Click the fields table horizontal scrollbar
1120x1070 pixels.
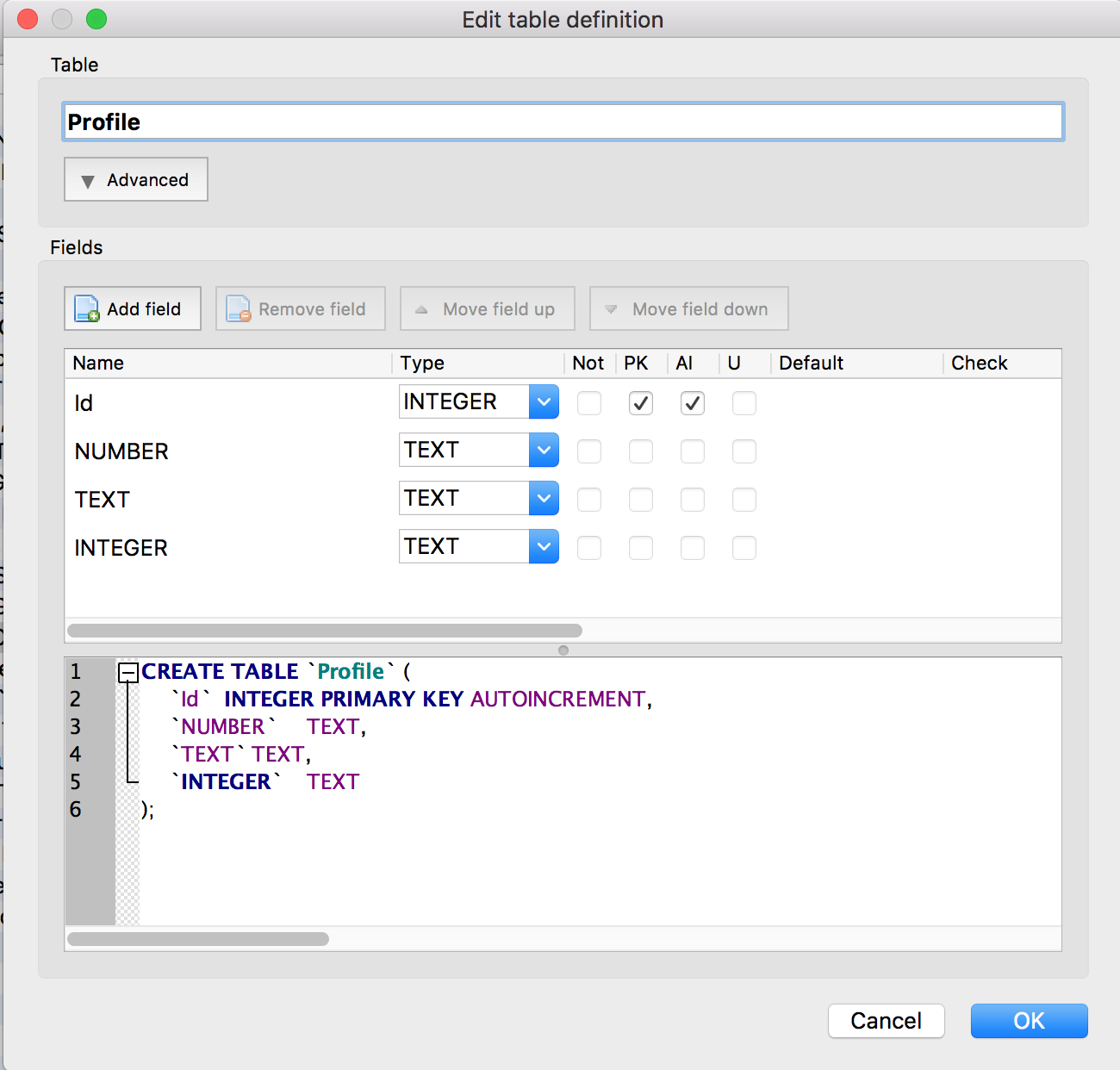[325, 631]
